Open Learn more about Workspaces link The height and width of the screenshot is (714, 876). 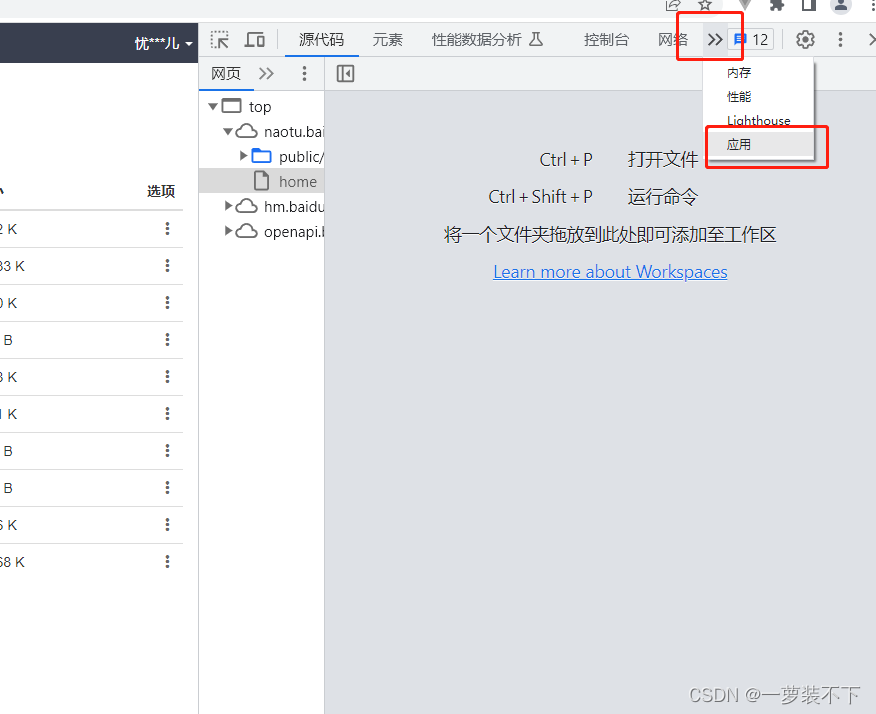pos(610,272)
